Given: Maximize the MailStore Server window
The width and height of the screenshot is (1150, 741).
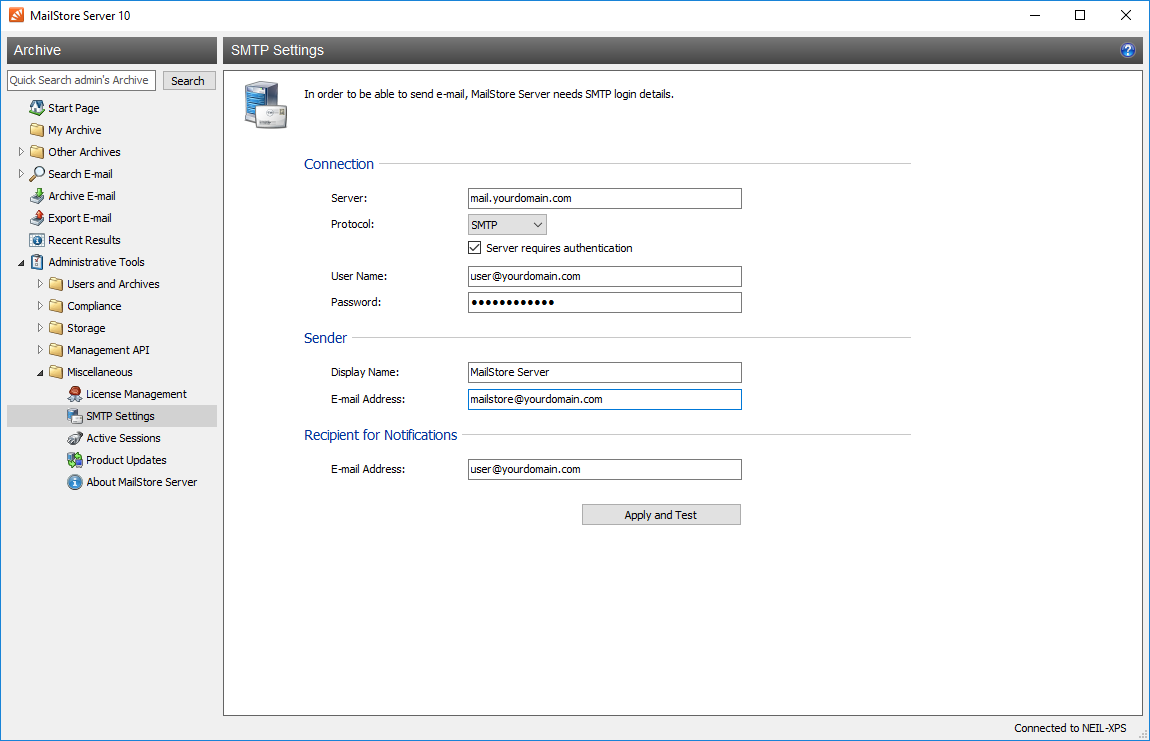Looking at the screenshot, I should [x=1080, y=15].
